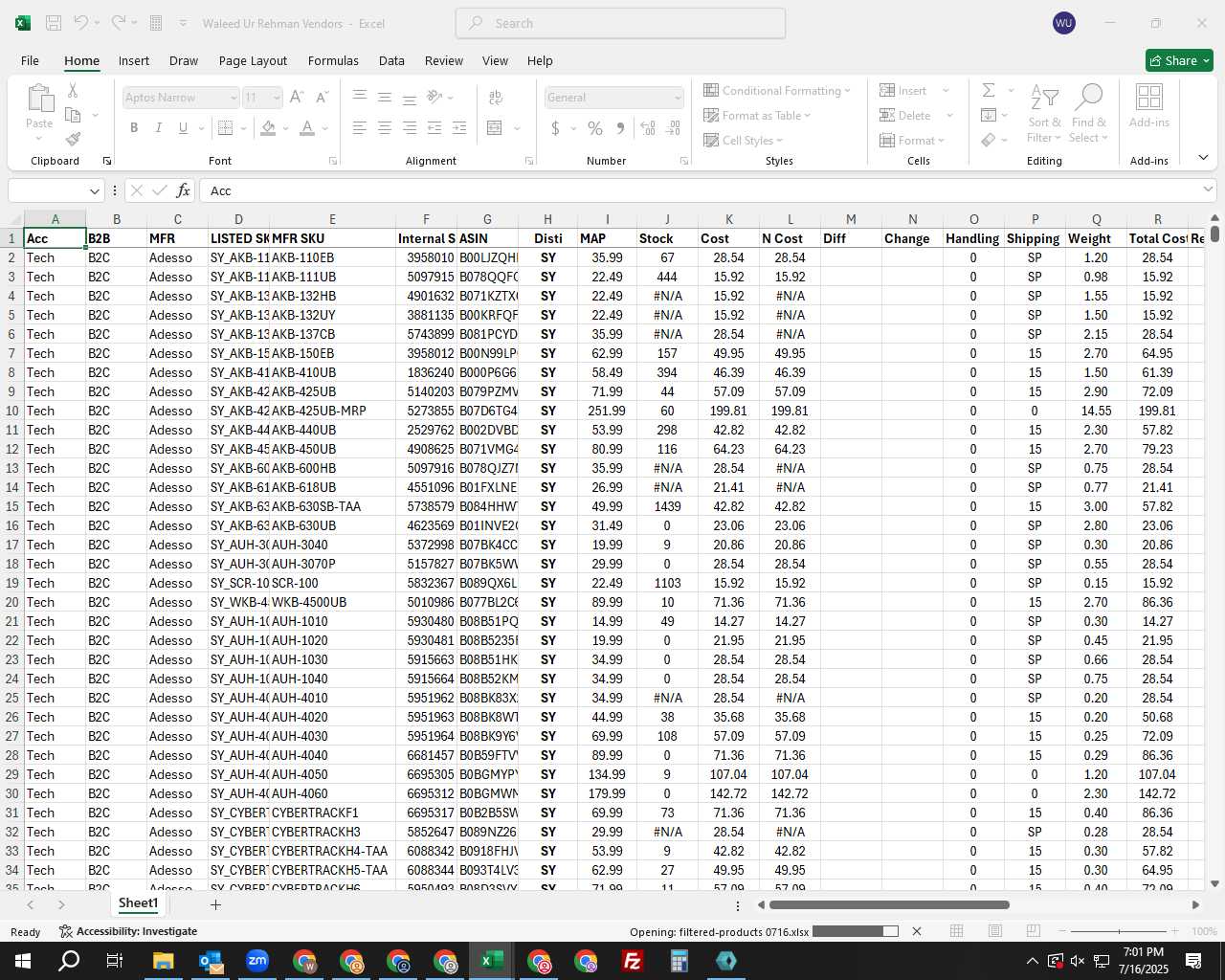Open FileZilla from taskbar
1225x980 pixels.
[x=632, y=961]
